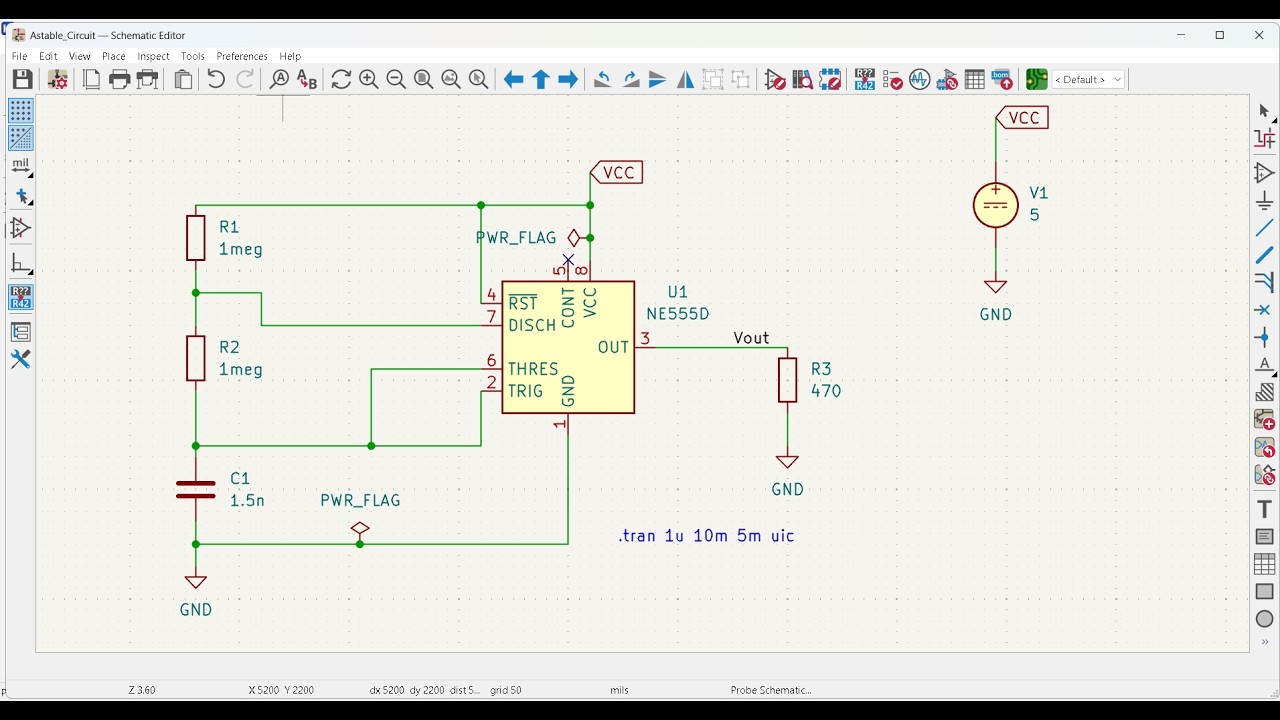Screen dimensions: 1280x720
Task: Zoom out of the schematic
Action: point(396,79)
